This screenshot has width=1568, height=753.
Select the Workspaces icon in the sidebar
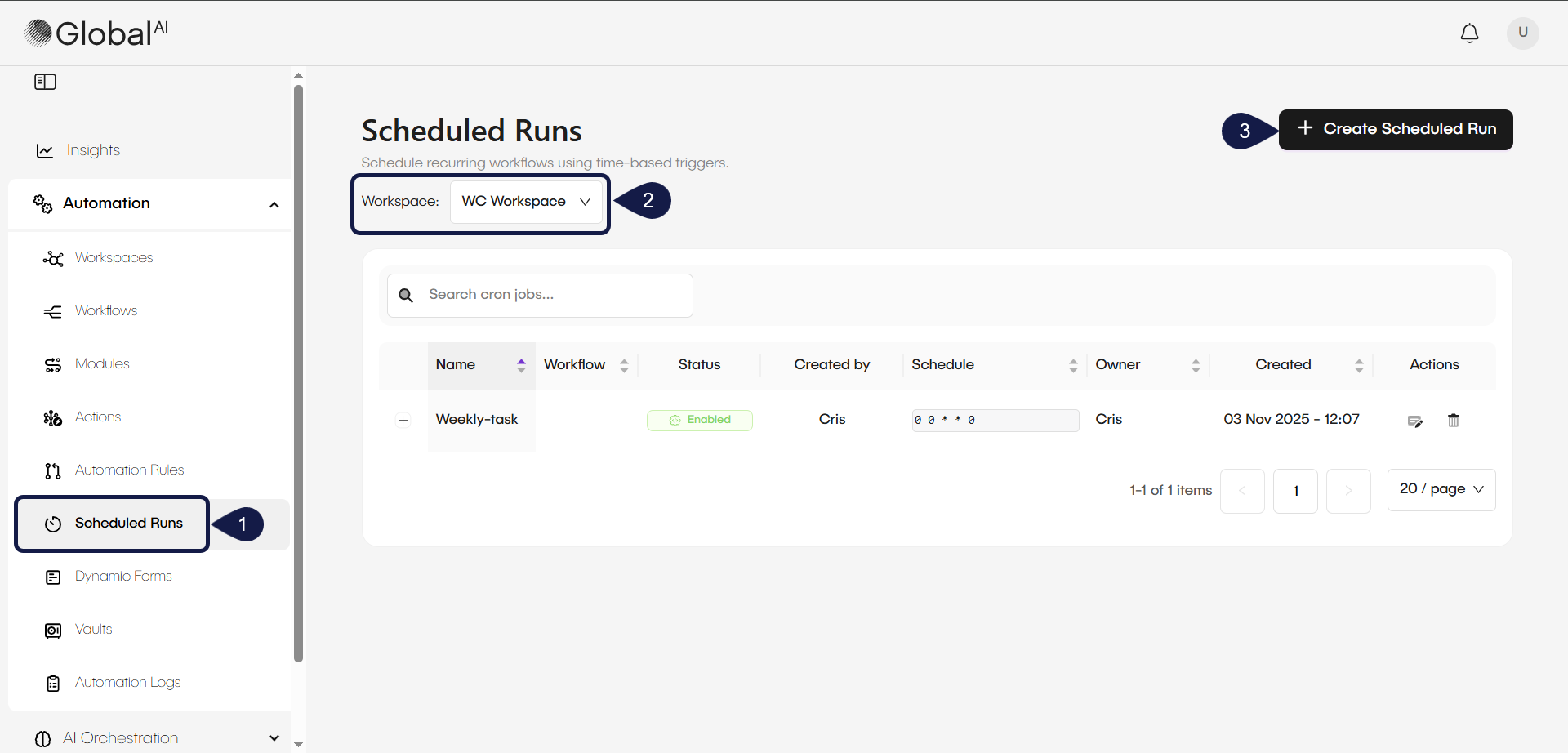[52, 257]
